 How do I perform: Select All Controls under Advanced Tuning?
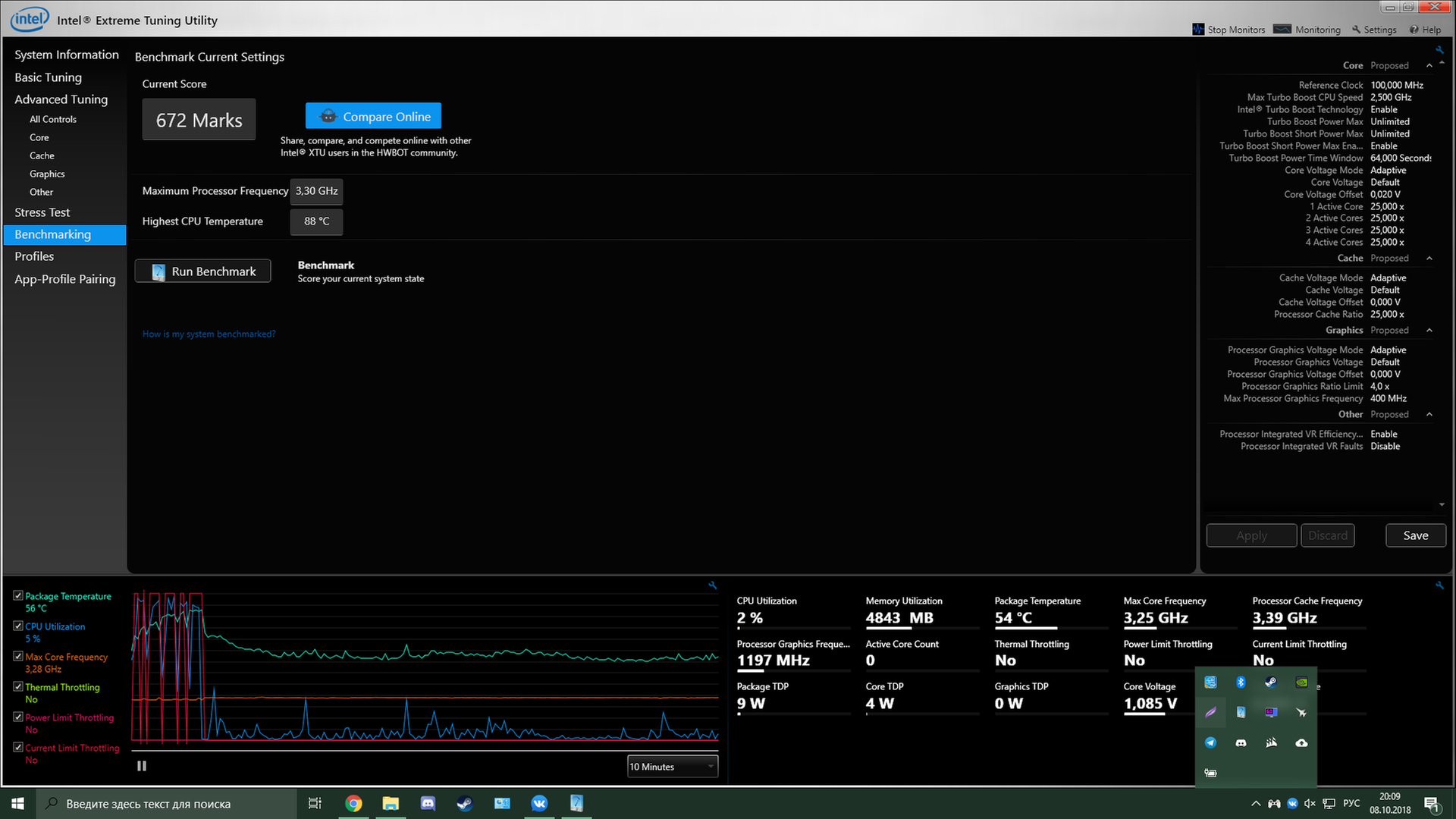point(53,119)
